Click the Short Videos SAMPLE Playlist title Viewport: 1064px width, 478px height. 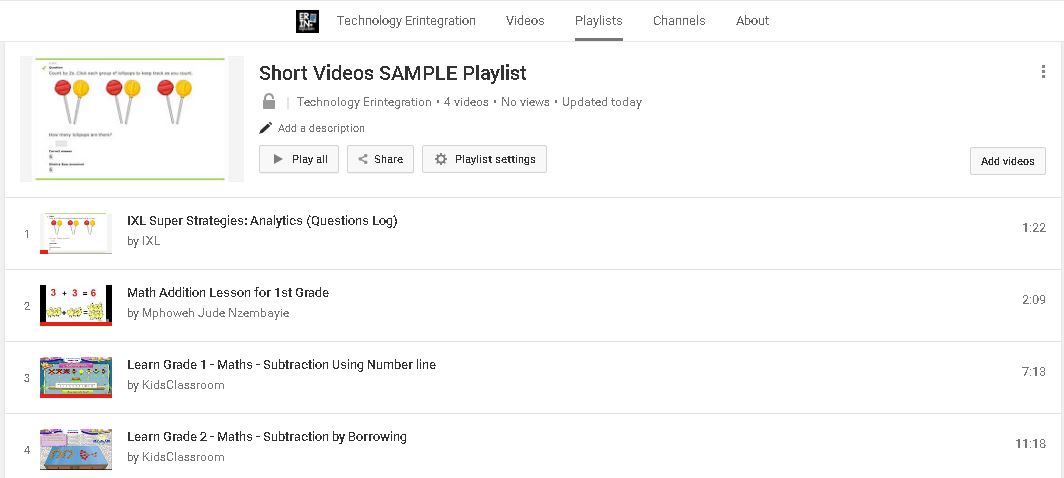[x=393, y=73]
